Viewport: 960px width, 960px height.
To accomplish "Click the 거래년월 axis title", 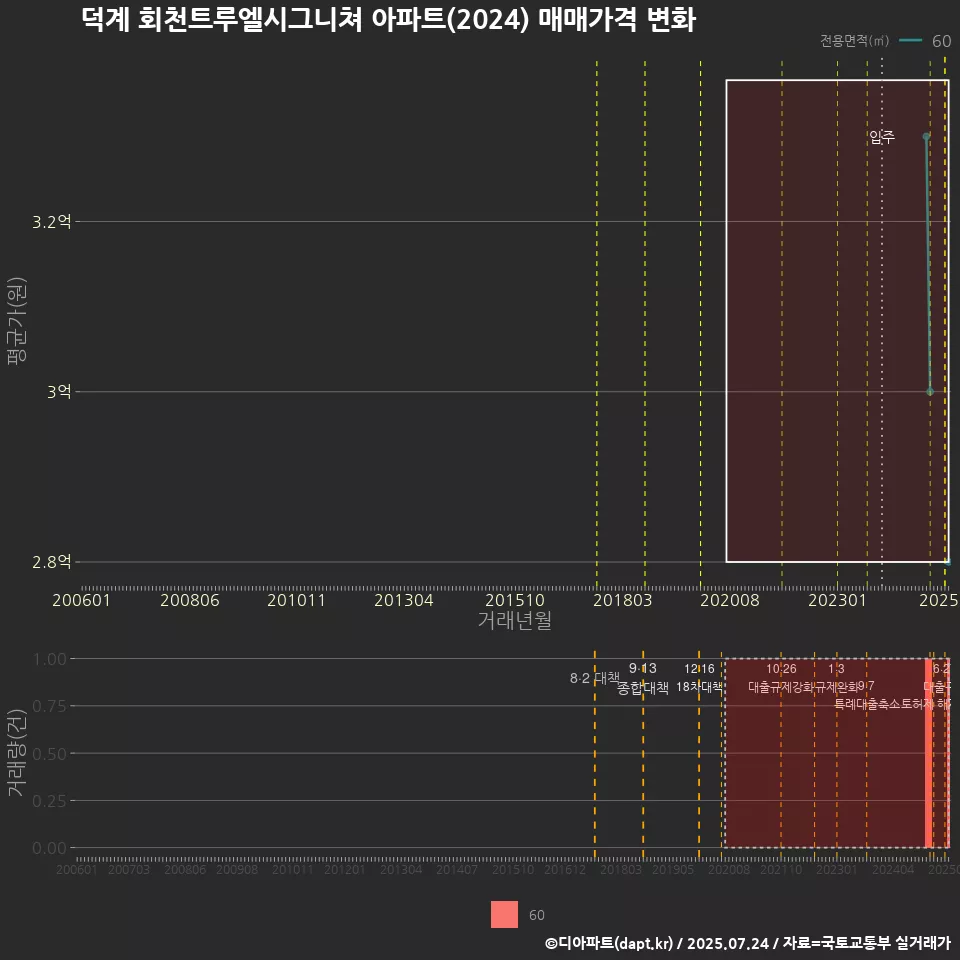I will (x=515, y=620).
